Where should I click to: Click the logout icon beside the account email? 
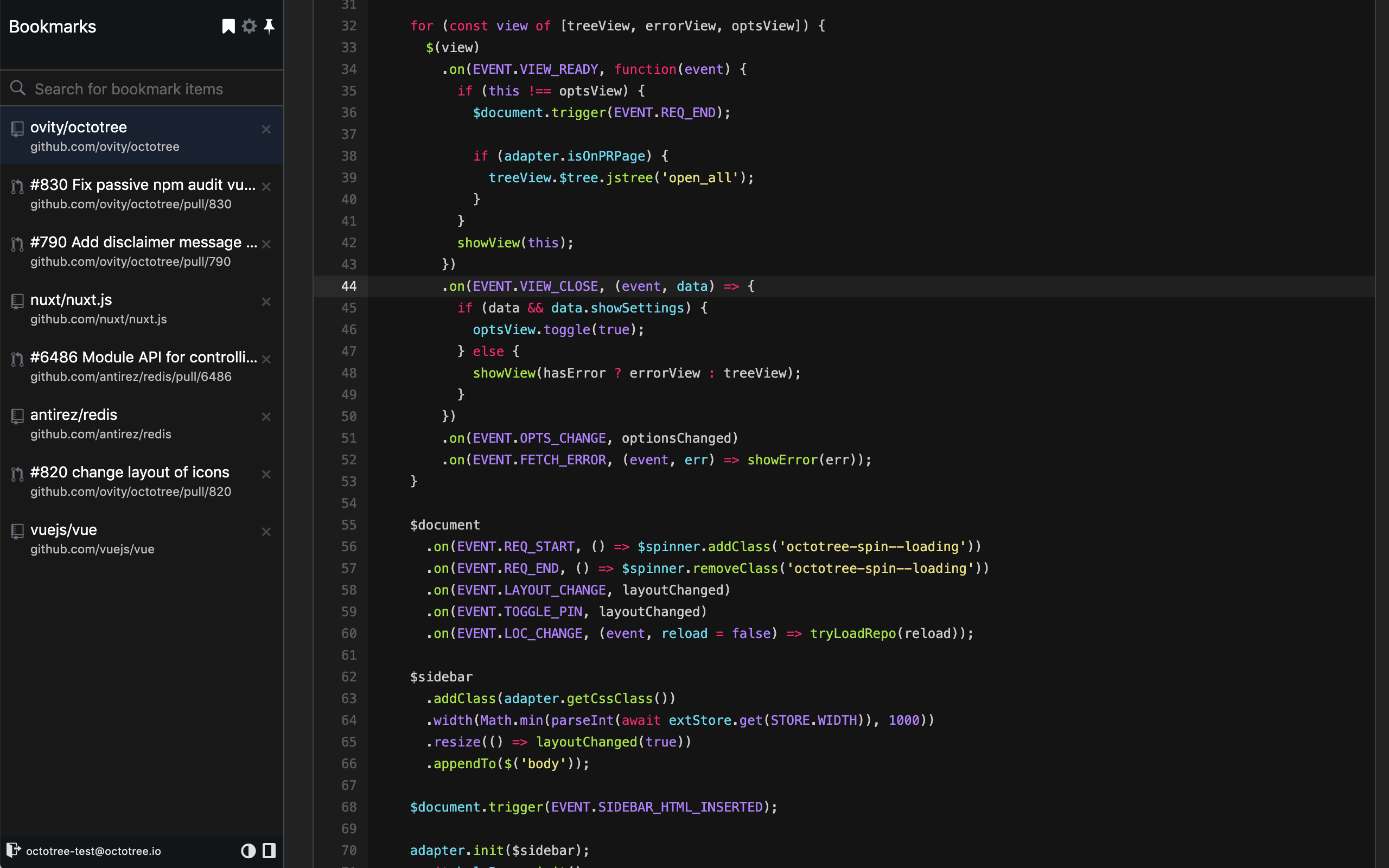tap(13, 850)
